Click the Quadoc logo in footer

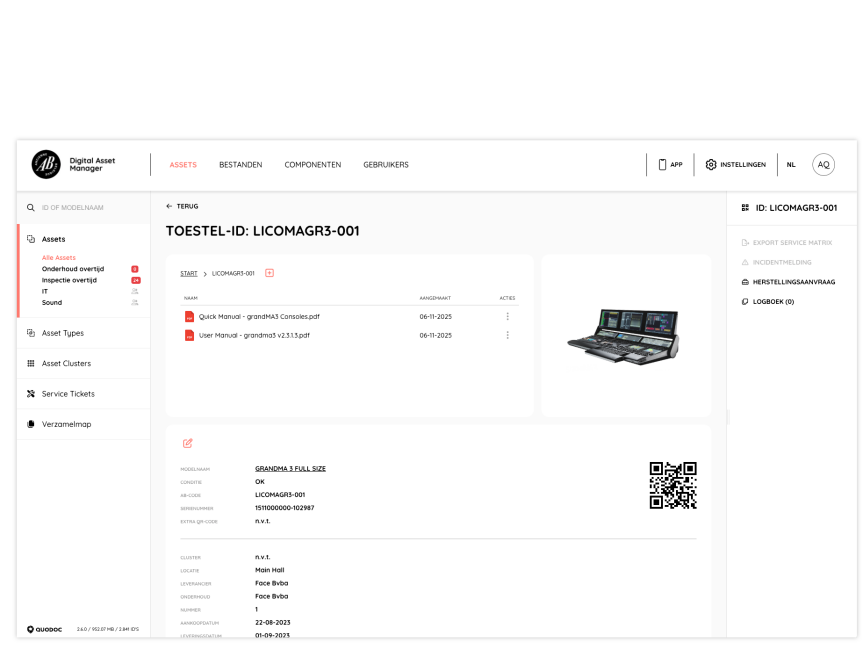pyautogui.click(x=45, y=629)
